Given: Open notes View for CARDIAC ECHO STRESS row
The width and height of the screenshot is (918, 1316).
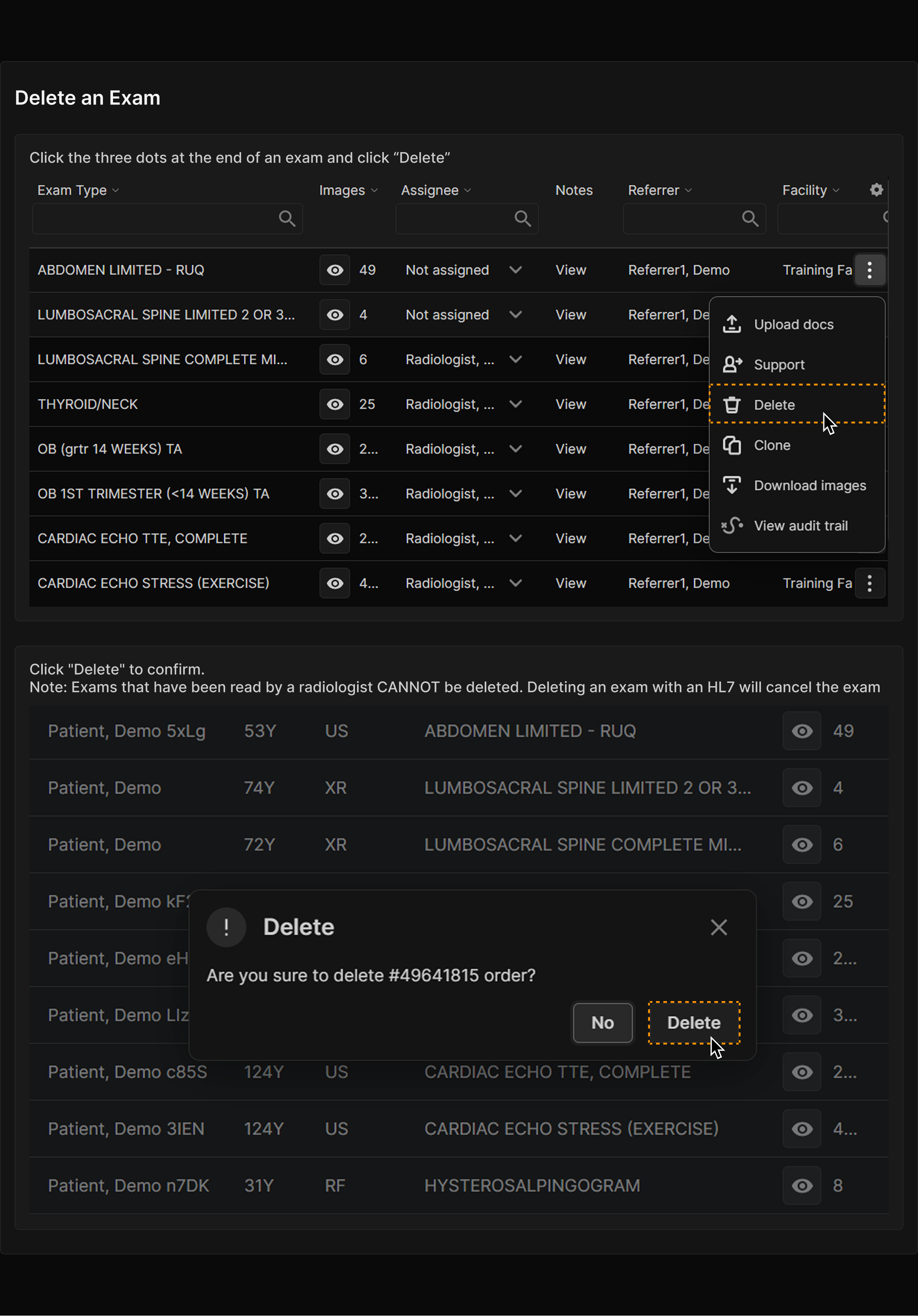Looking at the screenshot, I should 570,583.
